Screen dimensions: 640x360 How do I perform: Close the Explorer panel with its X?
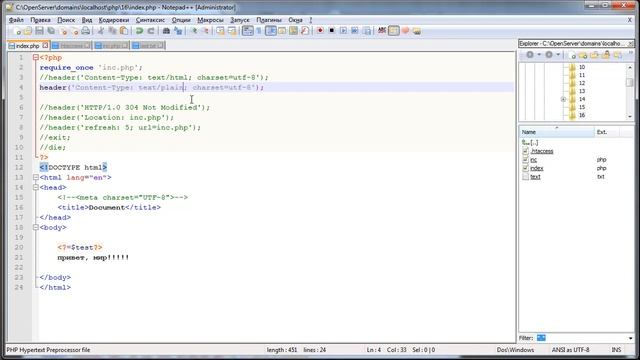[631, 43]
